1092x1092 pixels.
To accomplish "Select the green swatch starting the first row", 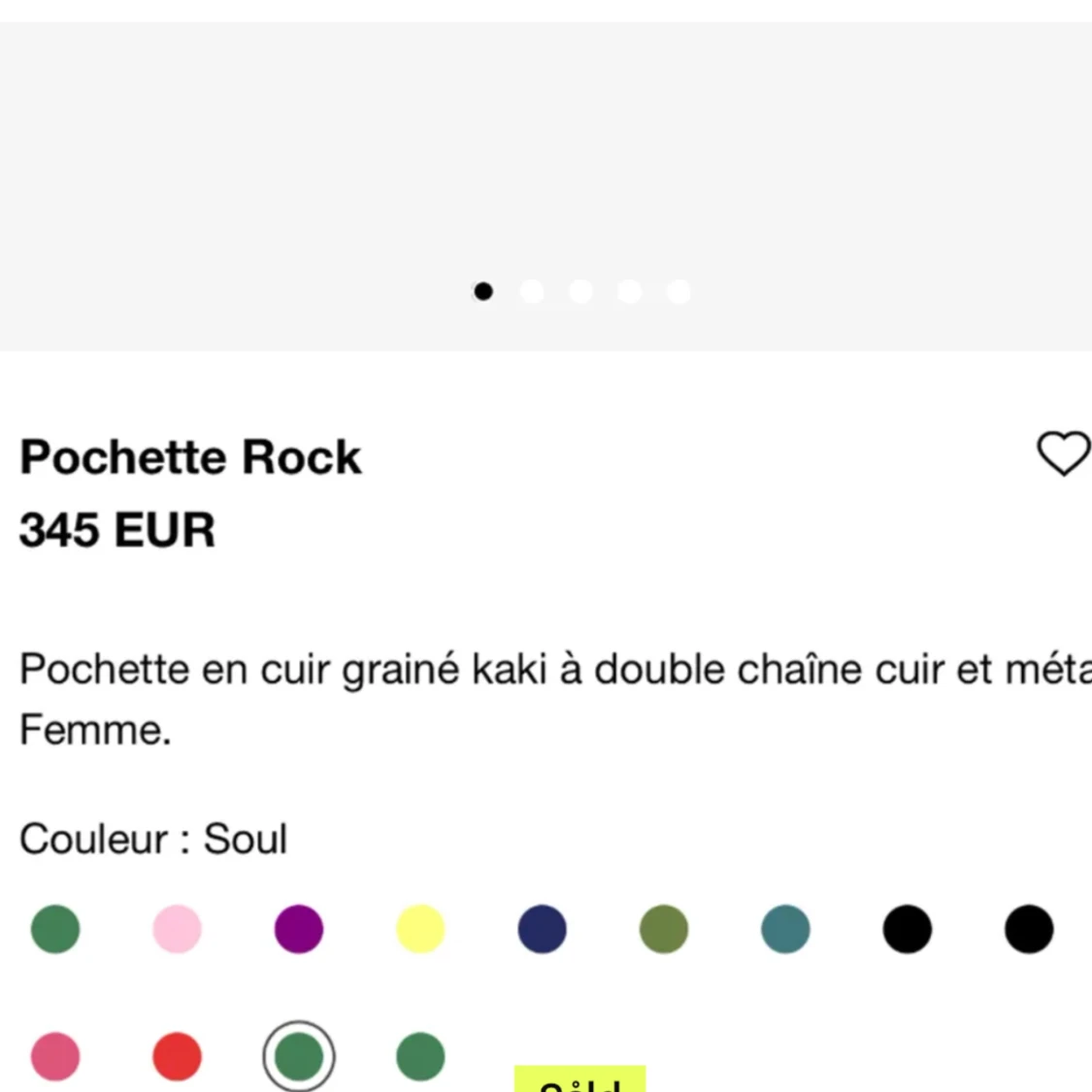I will tap(55, 929).
